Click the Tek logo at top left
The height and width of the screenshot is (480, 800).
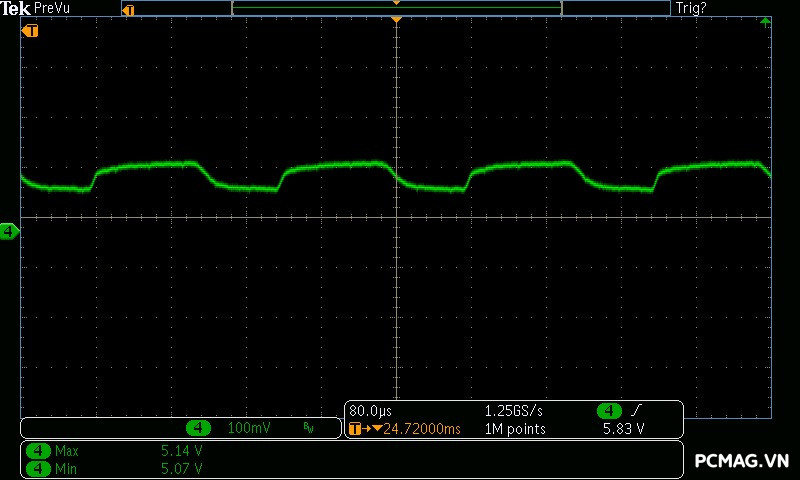15,8
